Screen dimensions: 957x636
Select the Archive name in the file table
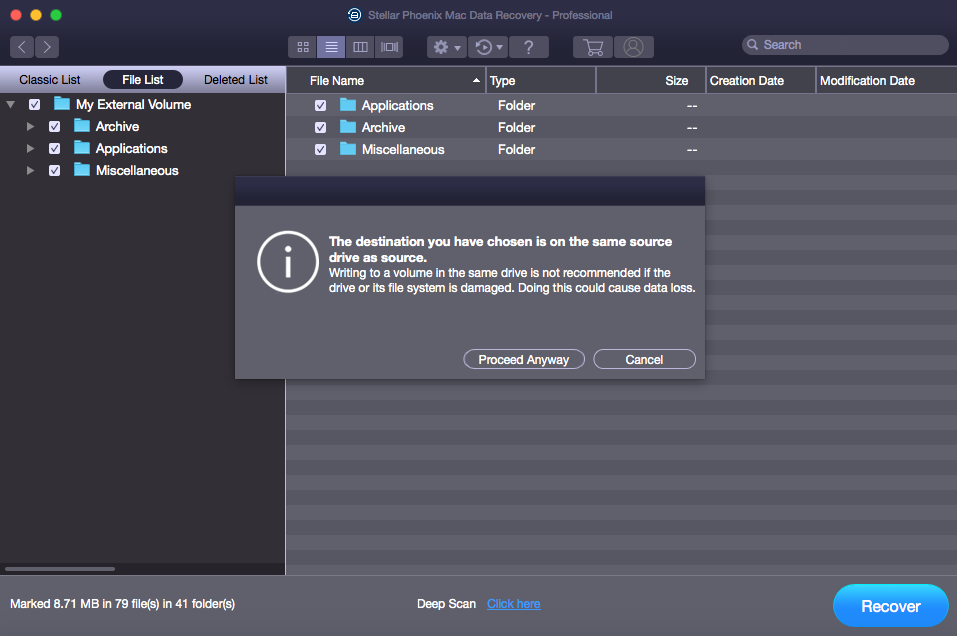click(x=383, y=128)
